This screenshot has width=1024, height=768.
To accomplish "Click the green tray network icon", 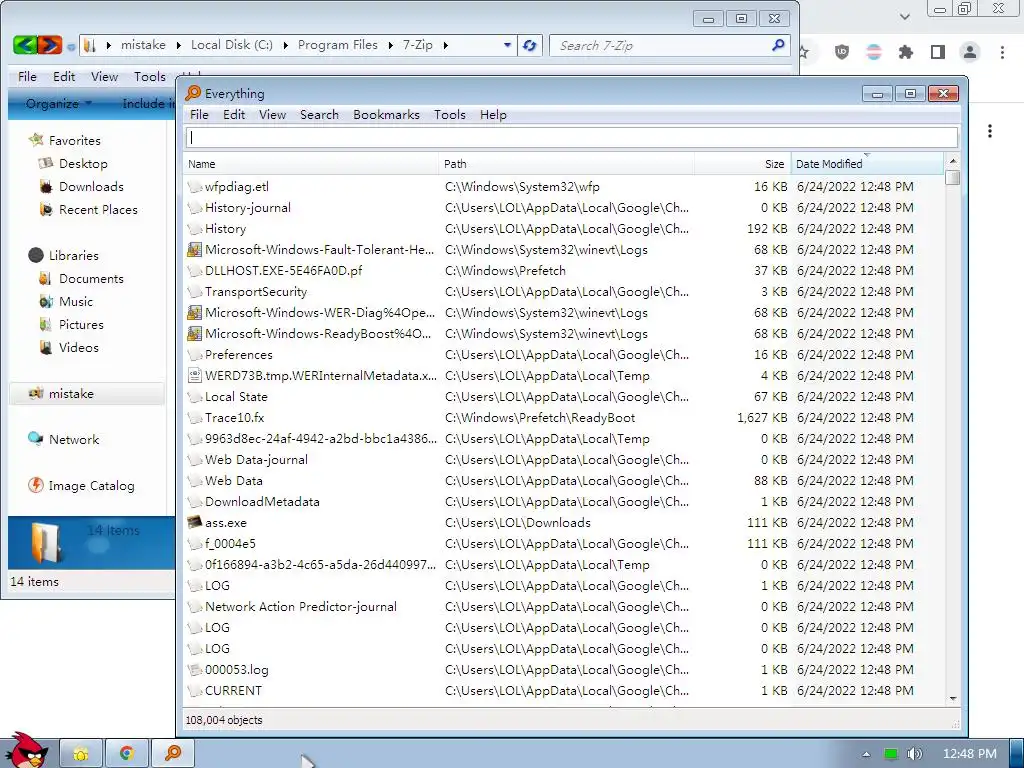I will click(x=891, y=754).
